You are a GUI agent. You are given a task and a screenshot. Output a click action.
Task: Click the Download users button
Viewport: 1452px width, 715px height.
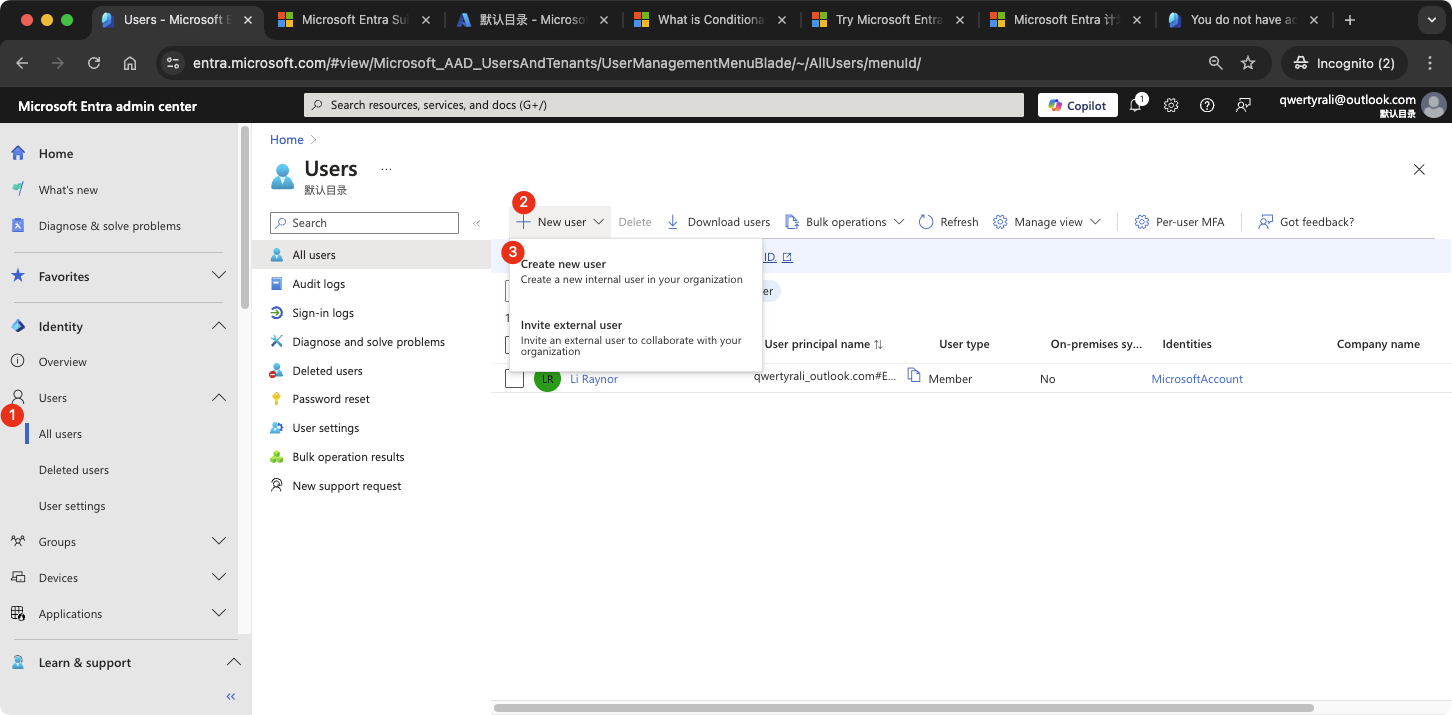coord(718,222)
